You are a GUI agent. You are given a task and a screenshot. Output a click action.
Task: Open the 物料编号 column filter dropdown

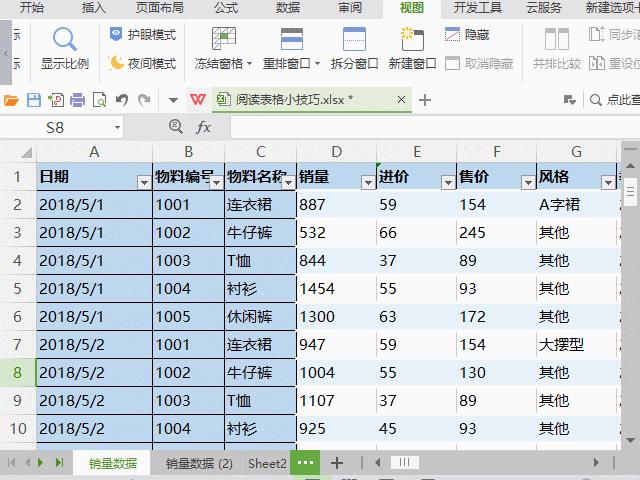[216, 182]
